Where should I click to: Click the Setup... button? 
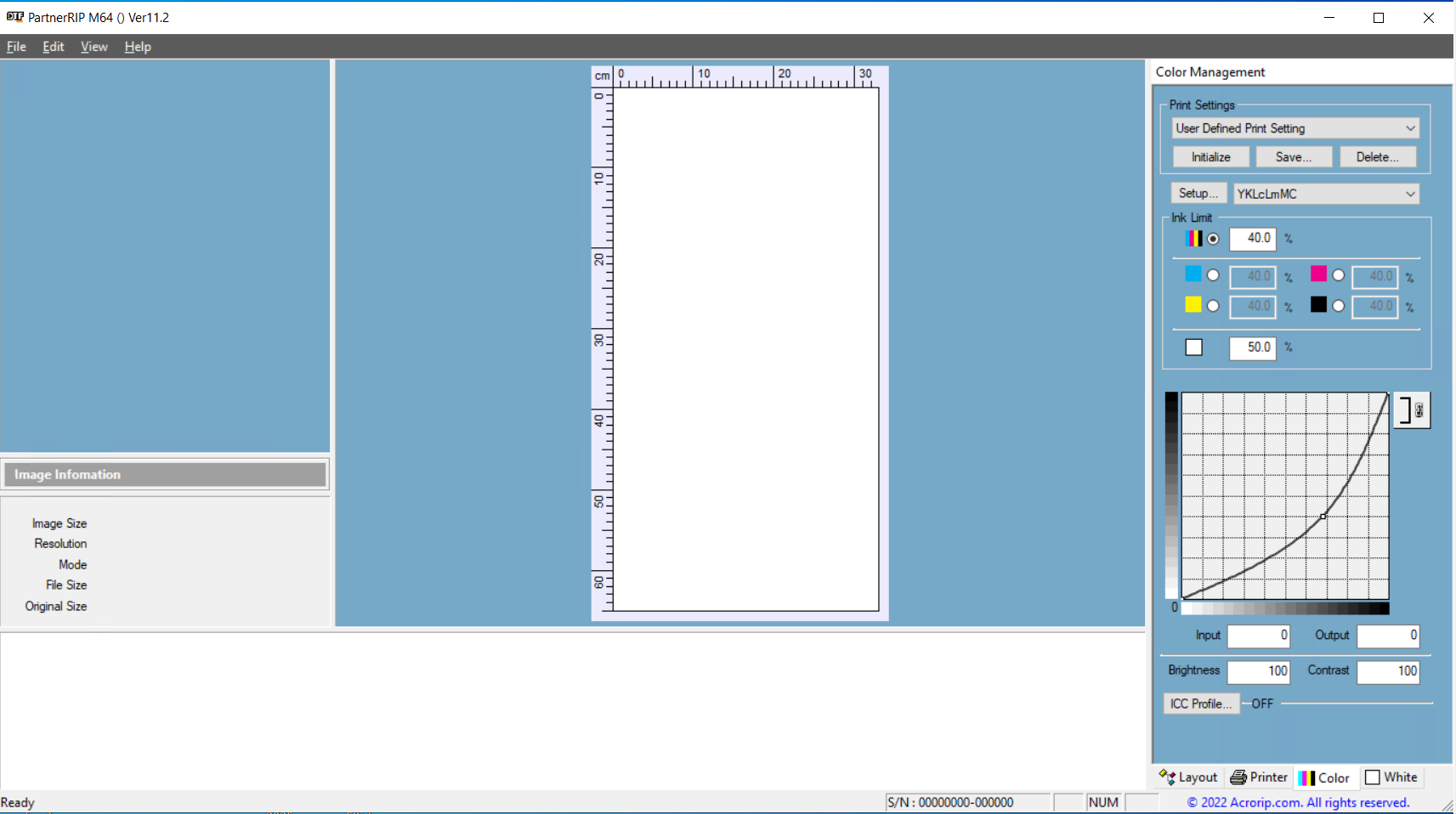point(1198,193)
